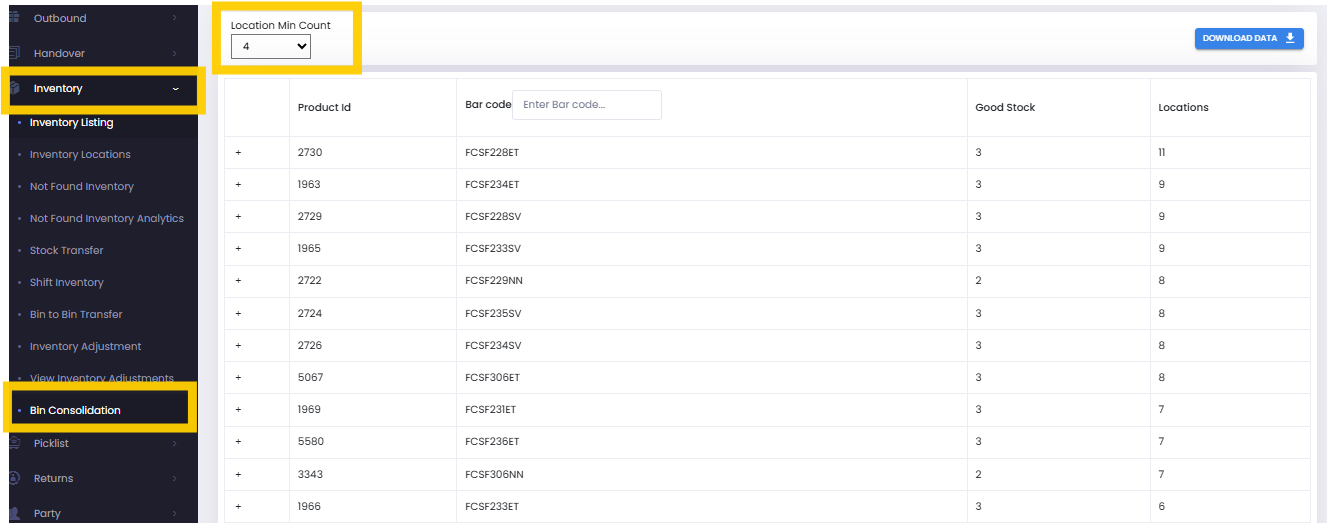This screenshot has width=1327, height=523.
Task: Expand row for product 5067
Action: click(238, 377)
